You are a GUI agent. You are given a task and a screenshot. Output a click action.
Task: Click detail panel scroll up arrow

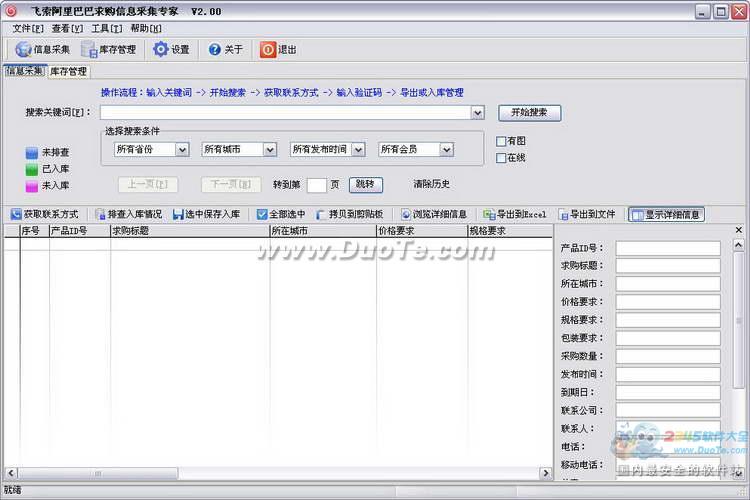[x=739, y=245]
